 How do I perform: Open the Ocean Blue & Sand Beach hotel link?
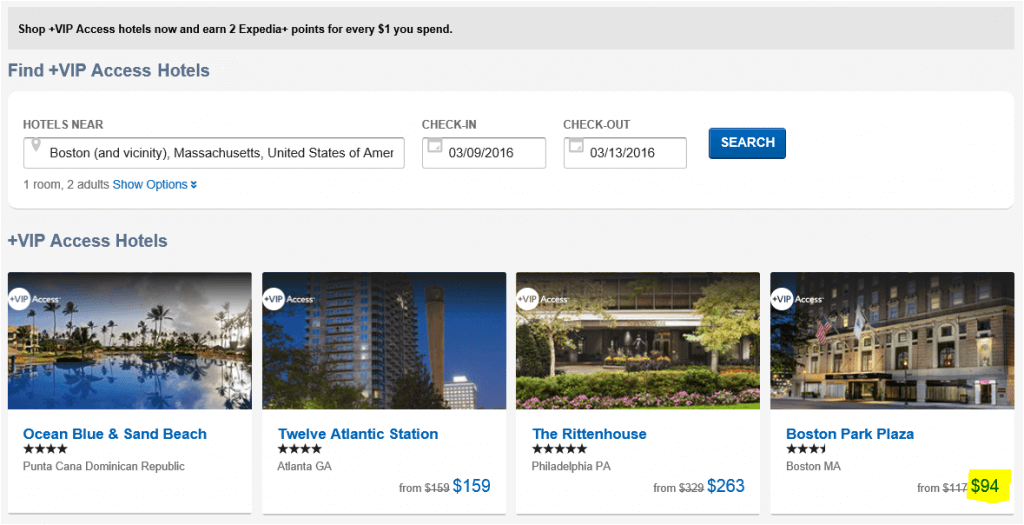(x=115, y=434)
